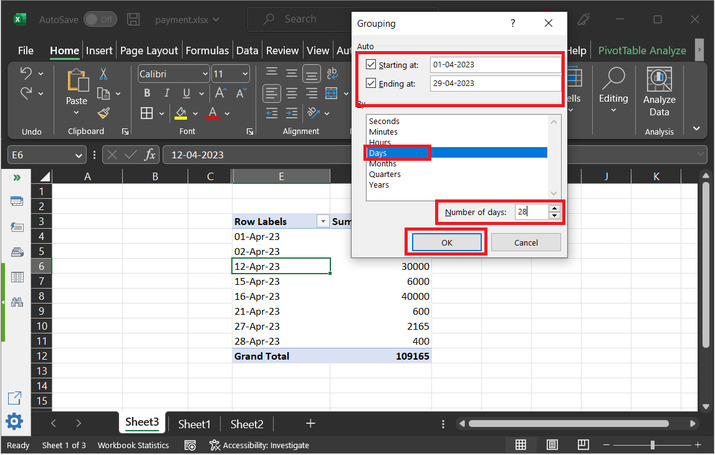Open the Calibri font name dropdown
The width and height of the screenshot is (715, 455).
pos(204,74)
